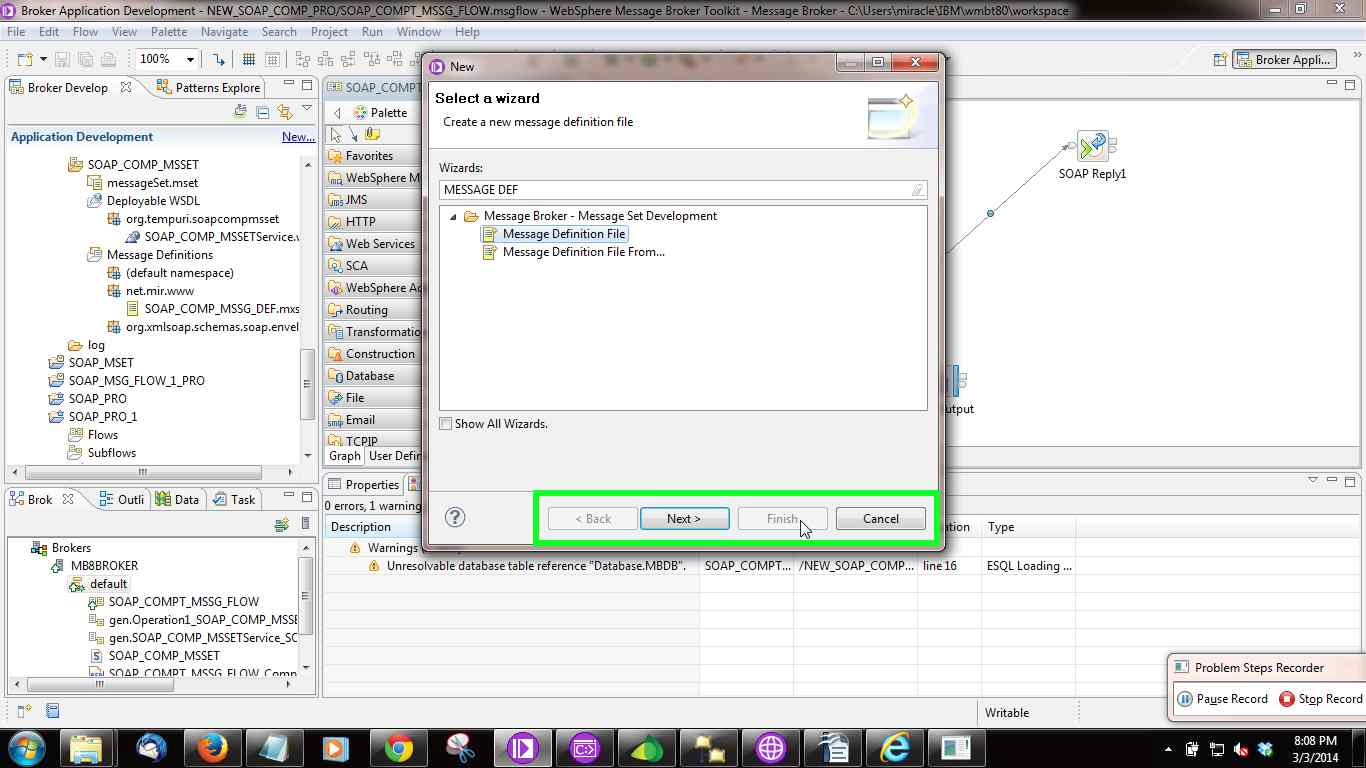Expand the Web Services palette drawer
Image resolution: width=1366 pixels, height=768 pixels.
click(x=373, y=244)
